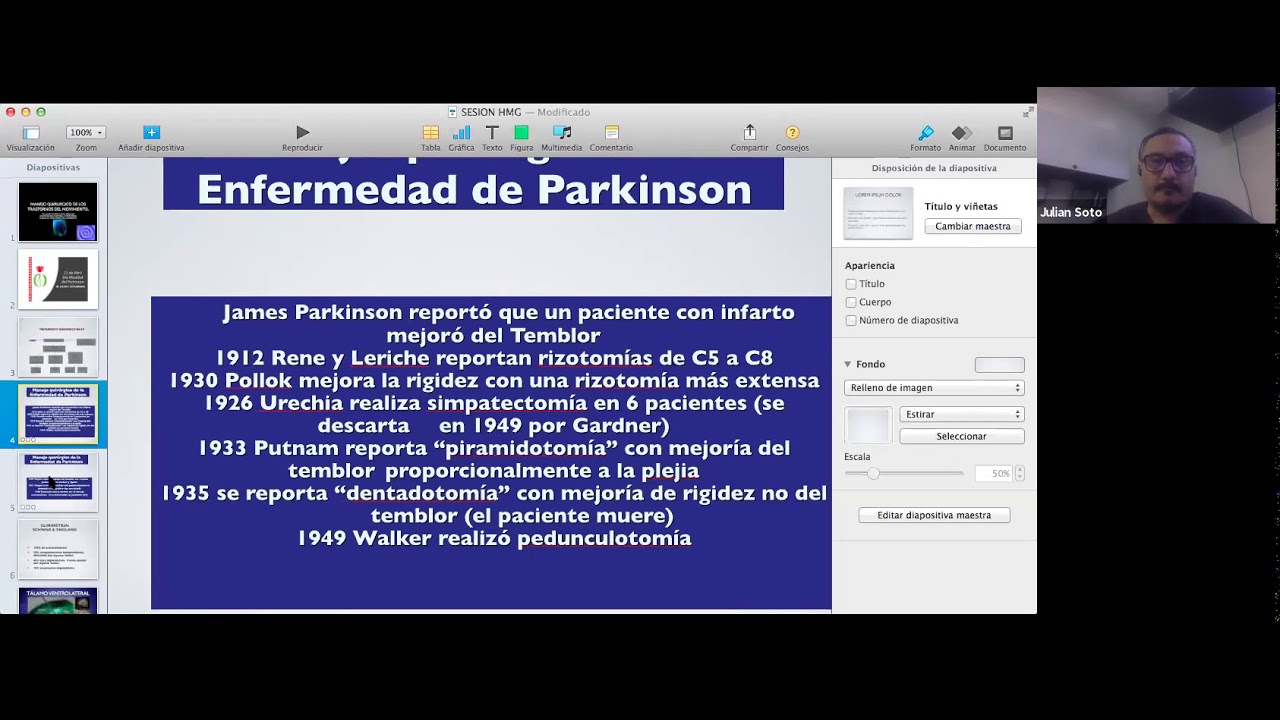Select slide 2 thumbnail in navigator
This screenshot has width=1280, height=720.
(58, 279)
